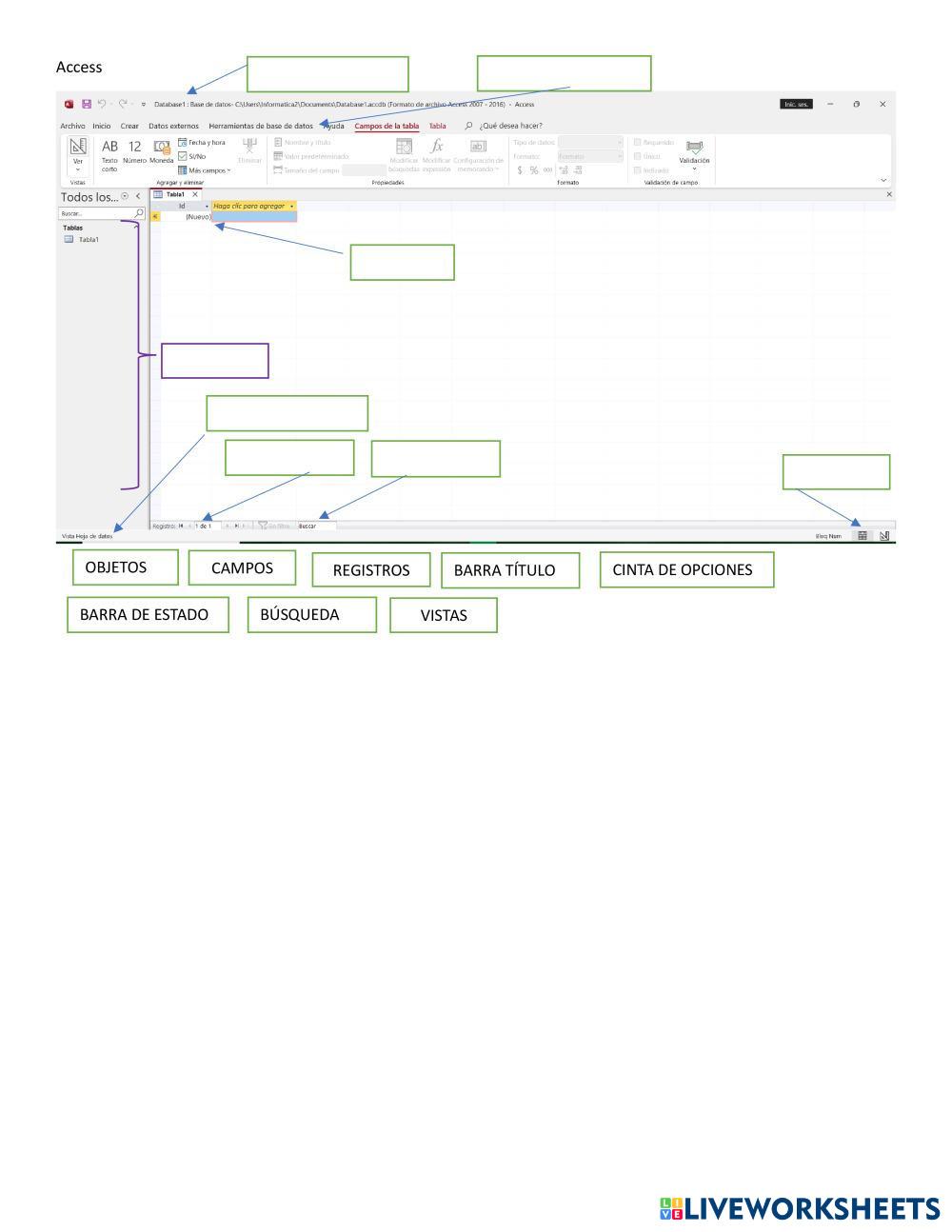Click the Save icon in title bar
The height and width of the screenshot is (1232, 952).
pyautogui.click(x=87, y=105)
